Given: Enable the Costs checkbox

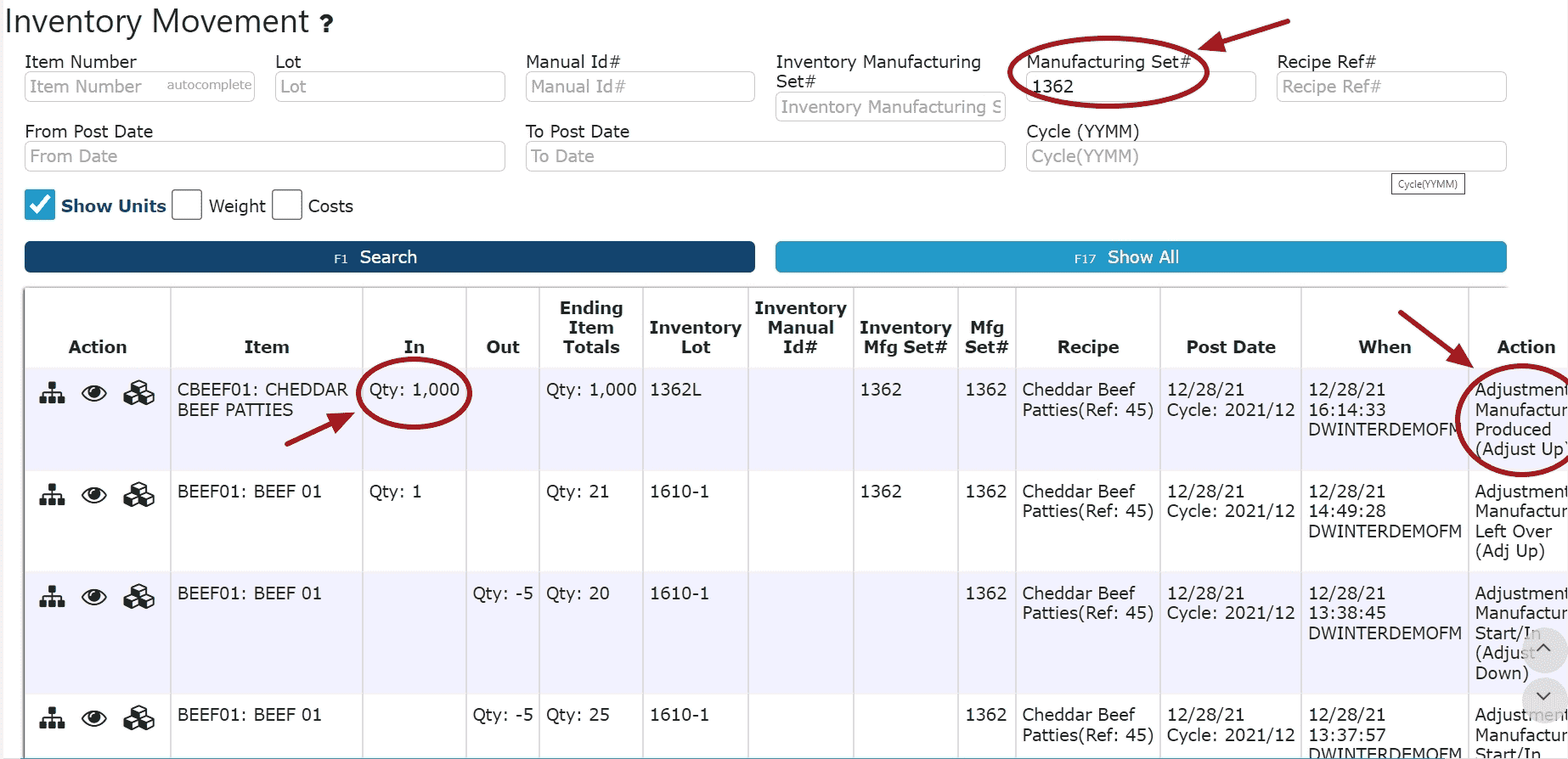Looking at the screenshot, I should click(x=287, y=205).
